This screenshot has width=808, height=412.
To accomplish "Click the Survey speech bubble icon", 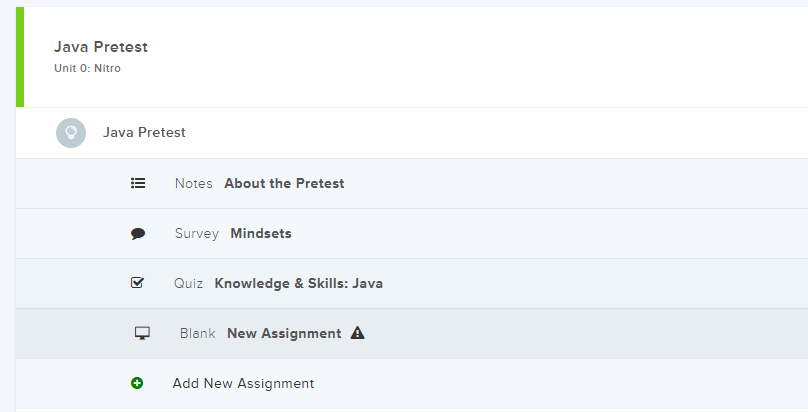I will [138, 234].
